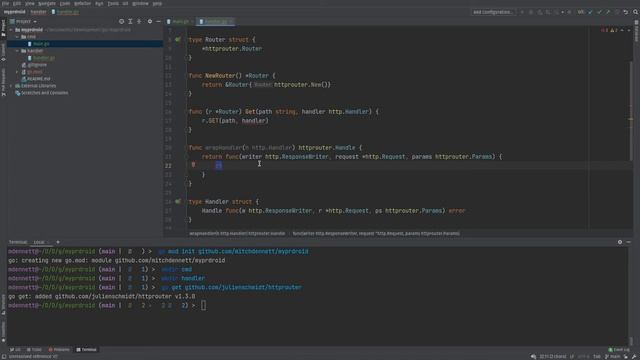
Task: Collapse the cmd folder
Action: click(x=17, y=37)
